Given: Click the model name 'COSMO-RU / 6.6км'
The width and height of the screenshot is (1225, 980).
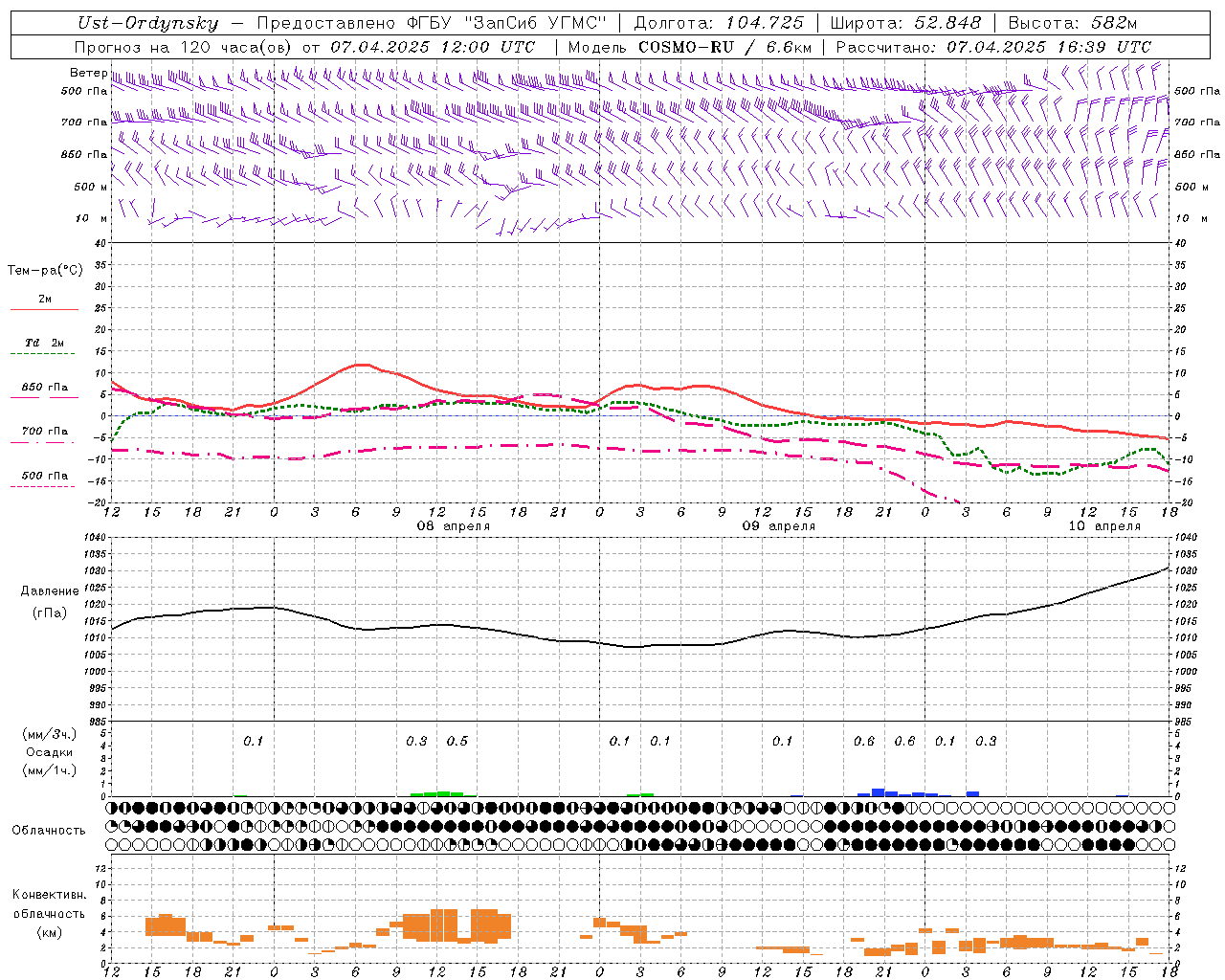Looking at the screenshot, I should tap(724, 46).
